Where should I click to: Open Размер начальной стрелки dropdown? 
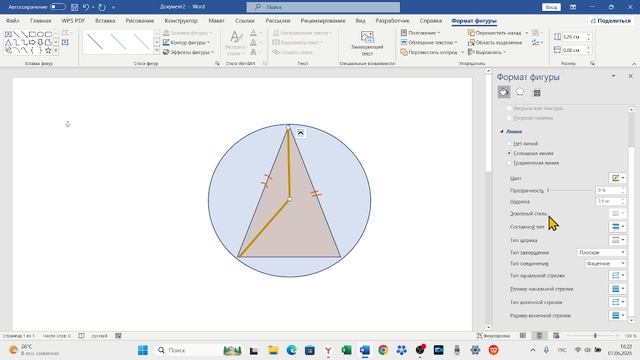pos(617,289)
